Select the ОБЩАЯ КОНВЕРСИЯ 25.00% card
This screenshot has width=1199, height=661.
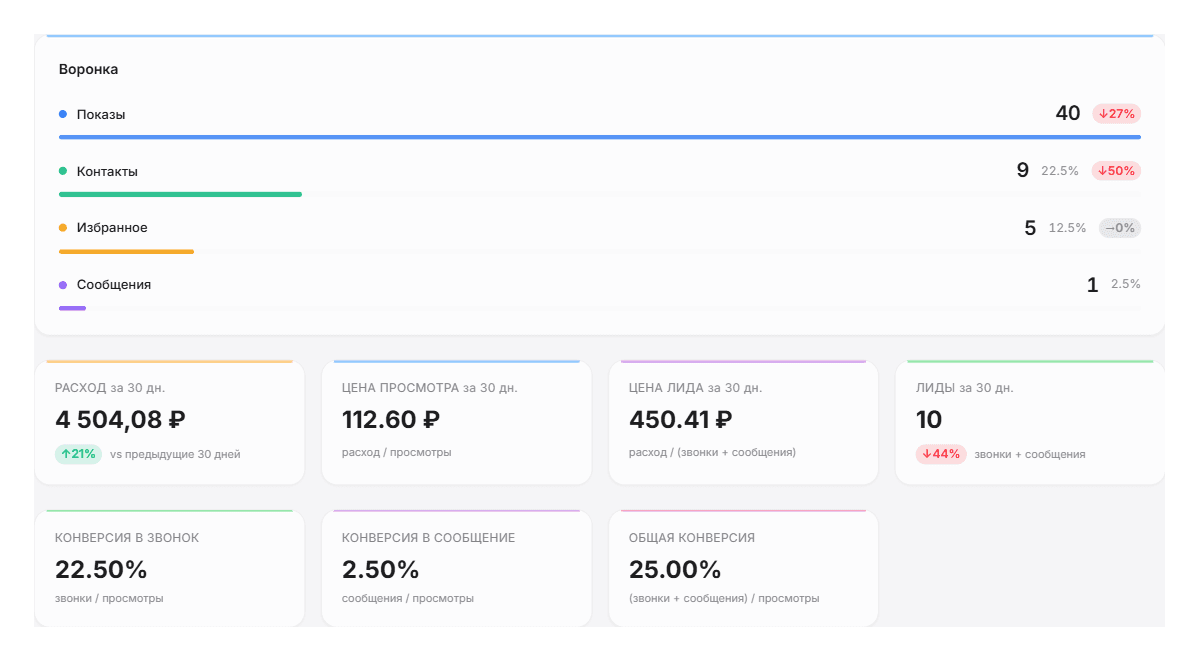[743, 568]
